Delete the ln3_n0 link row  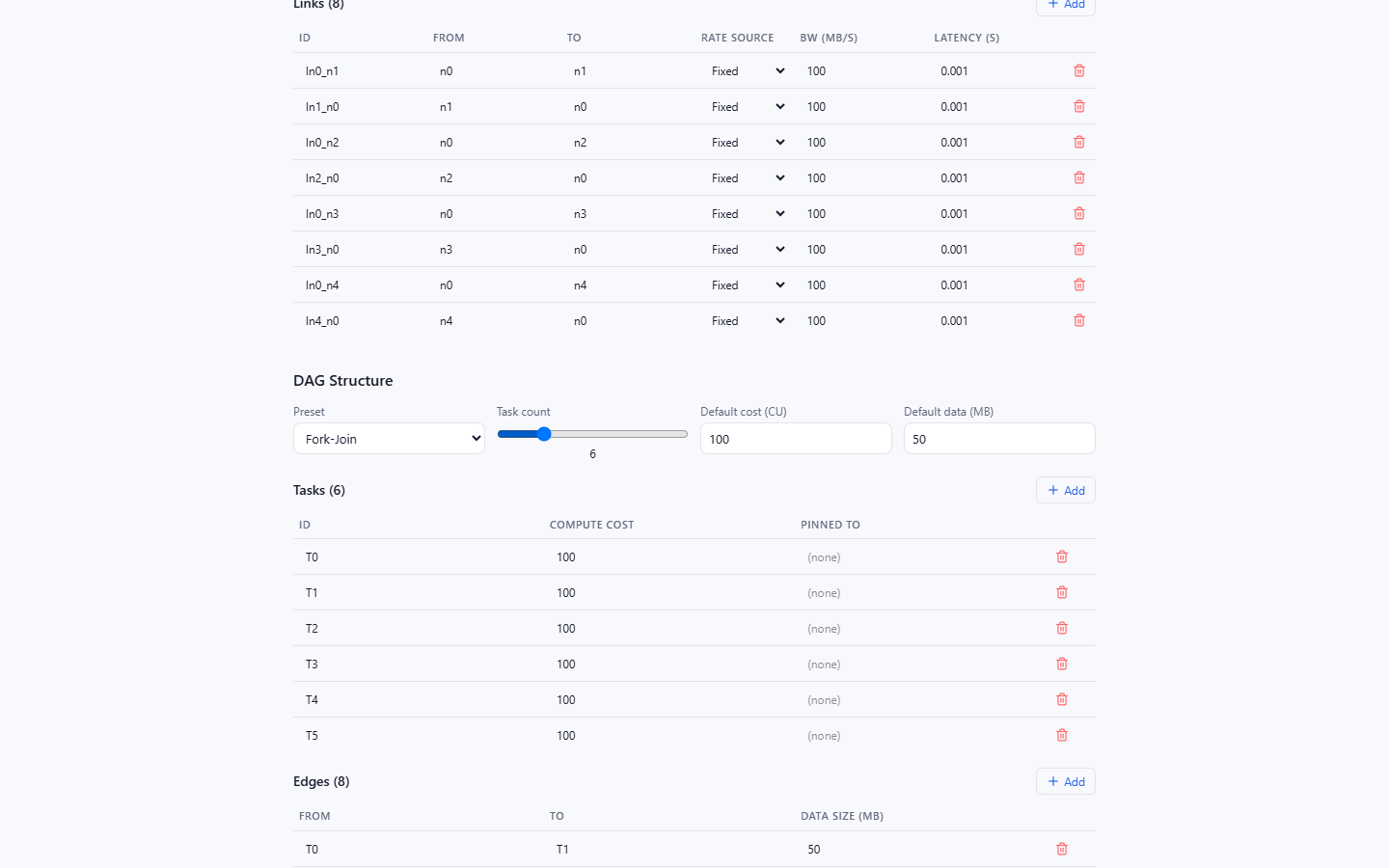point(1079,249)
